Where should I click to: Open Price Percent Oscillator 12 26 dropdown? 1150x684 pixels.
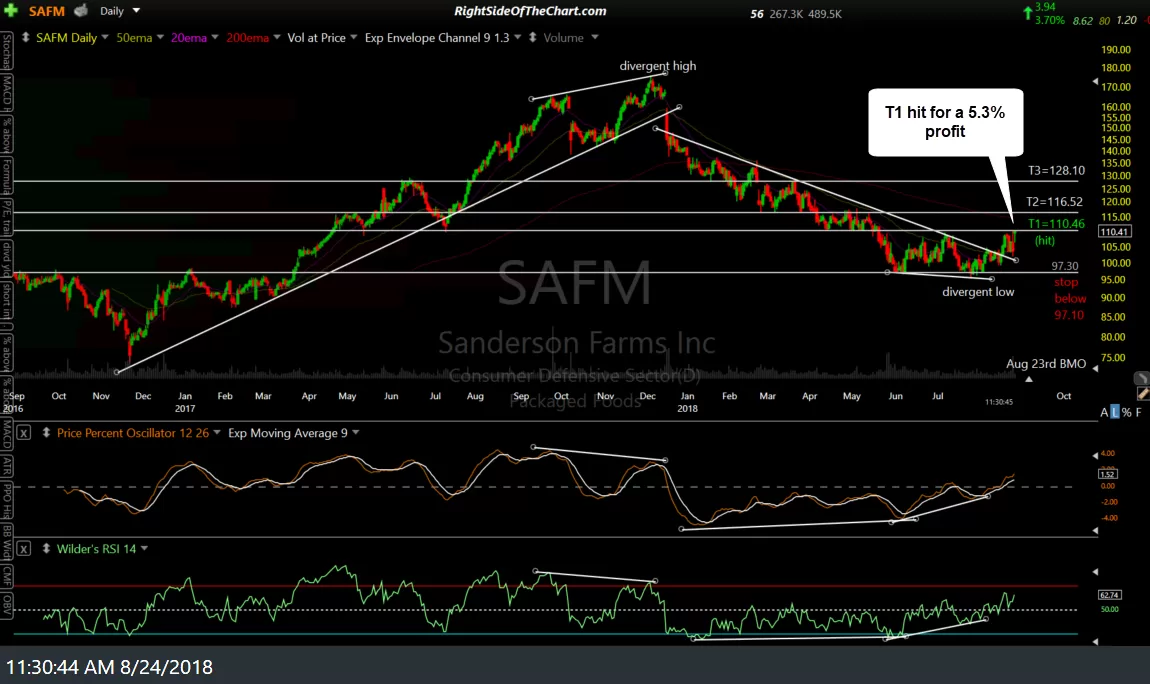[x=216, y=433]
